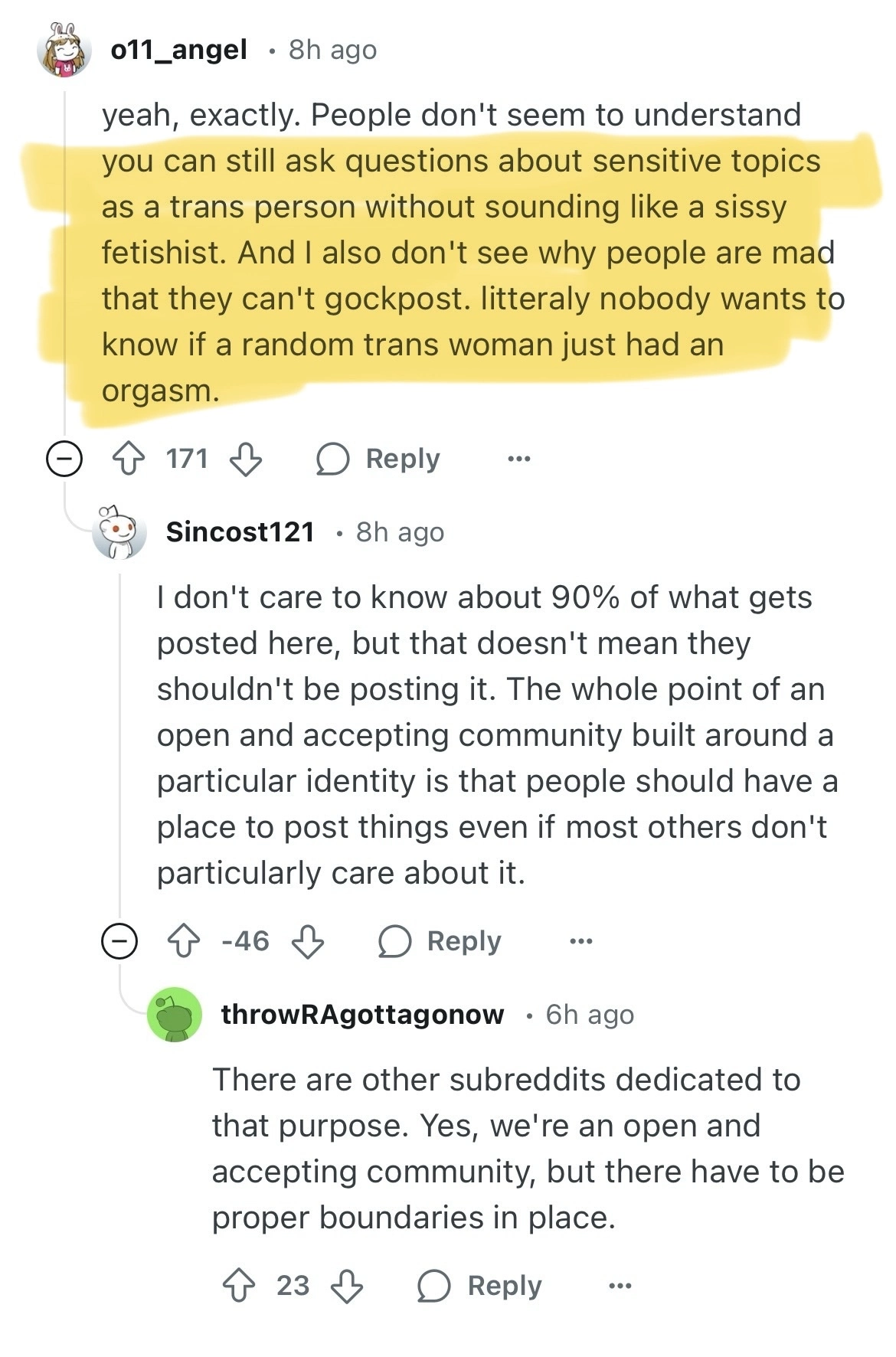The height and width of the screenshot is (1357, 896).
Task: Reply to o11_angel's comment
Action: tap(380, 459)
